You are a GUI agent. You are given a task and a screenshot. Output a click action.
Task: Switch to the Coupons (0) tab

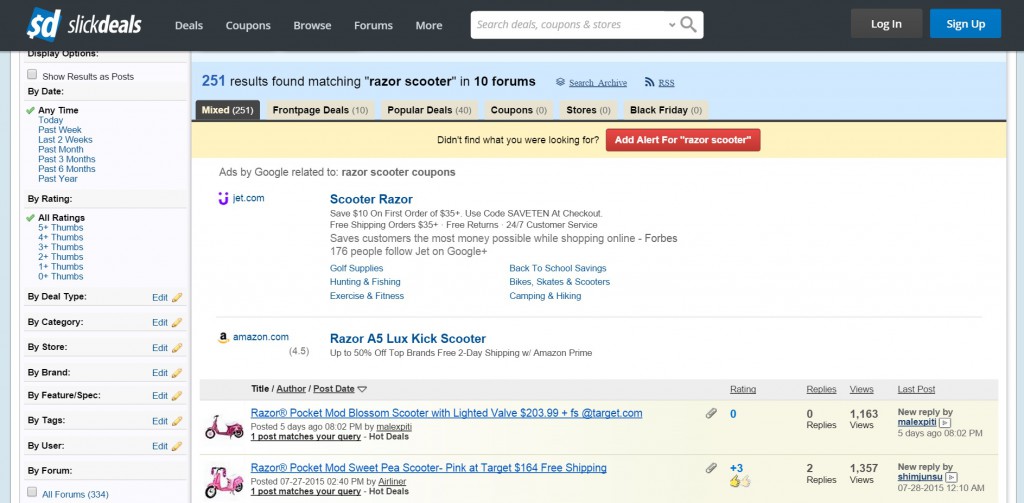coord(519,110)
